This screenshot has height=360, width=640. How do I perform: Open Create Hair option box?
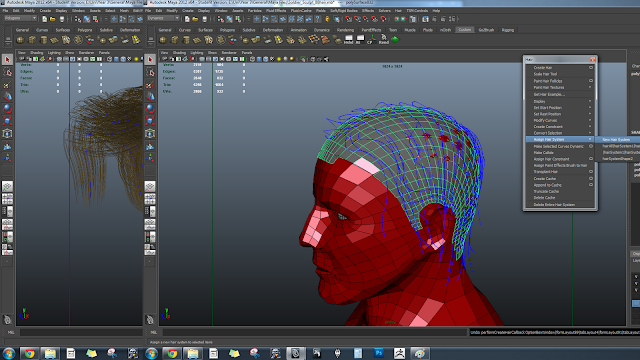[591, 68]
